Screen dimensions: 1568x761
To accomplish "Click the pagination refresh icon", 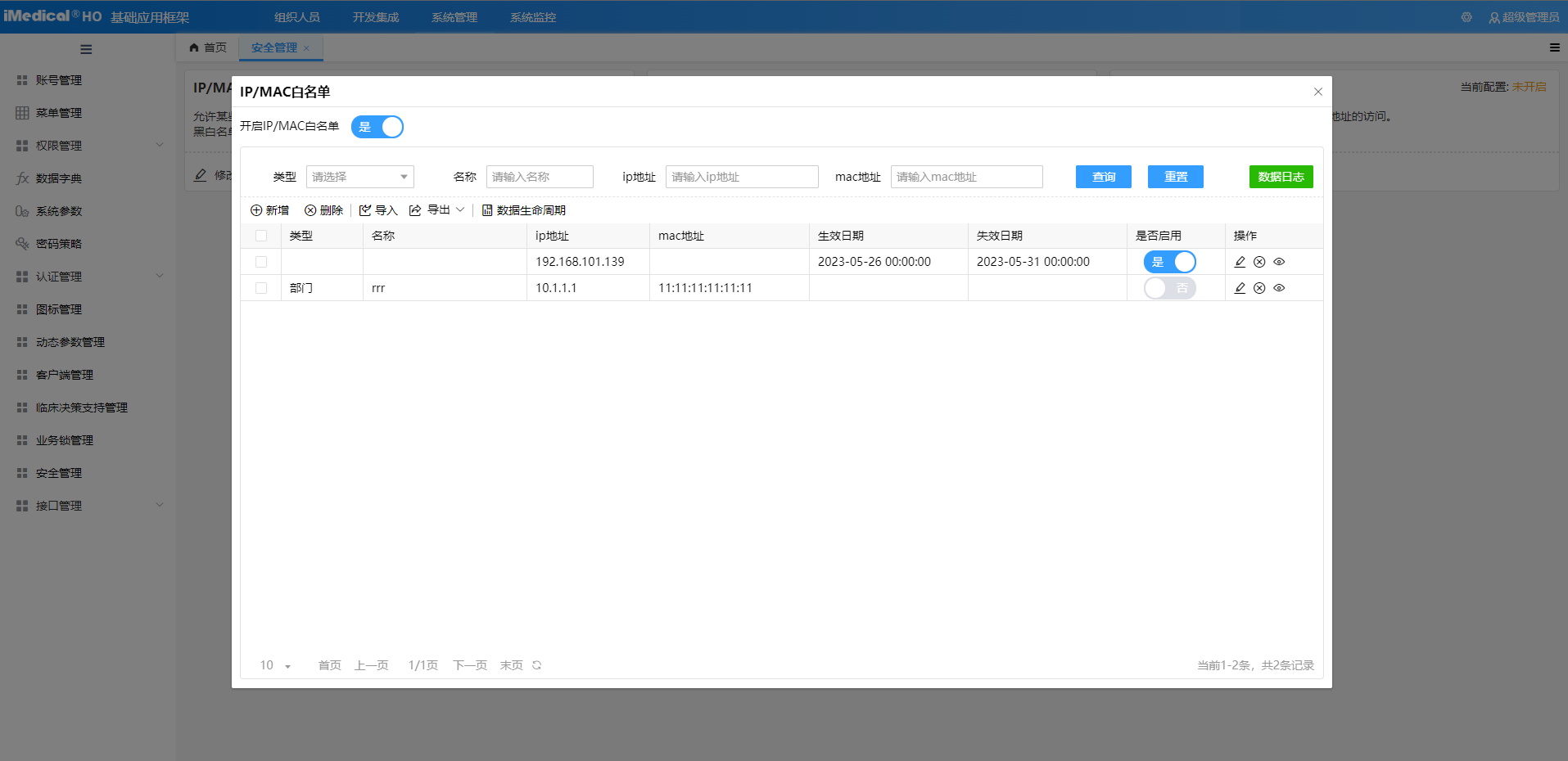I will (537, 665).
